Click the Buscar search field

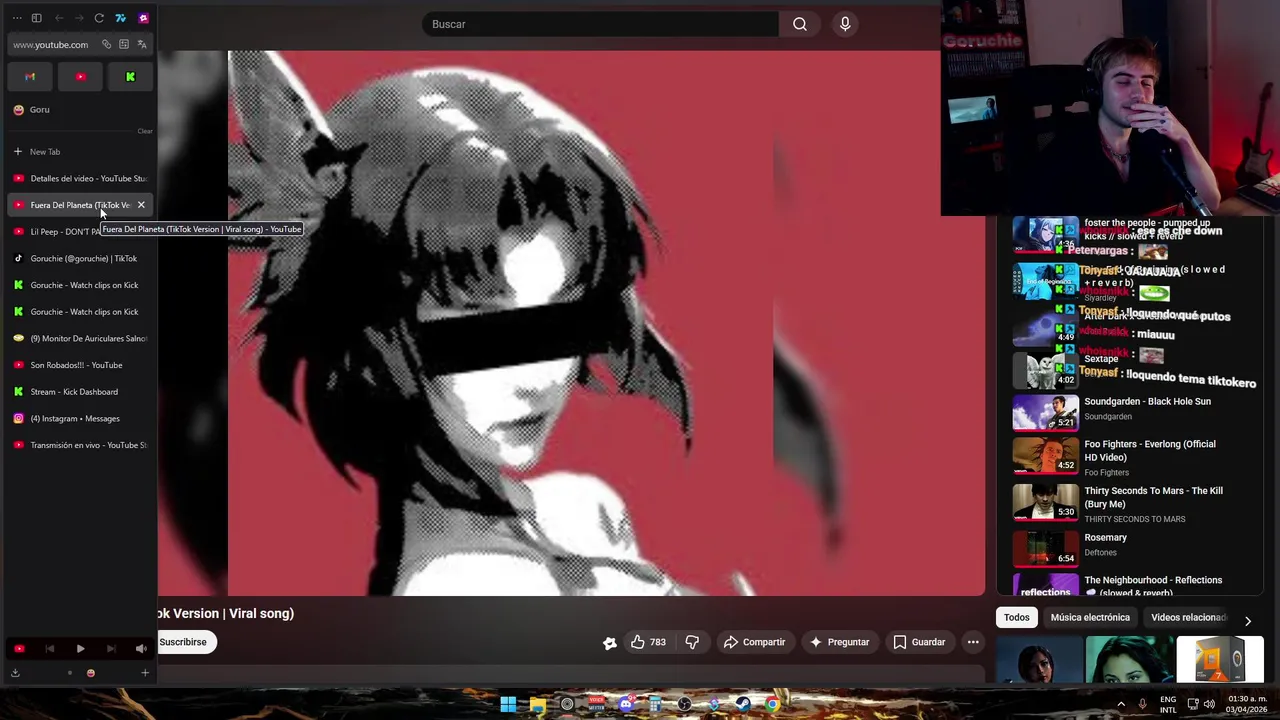[600, 24]
